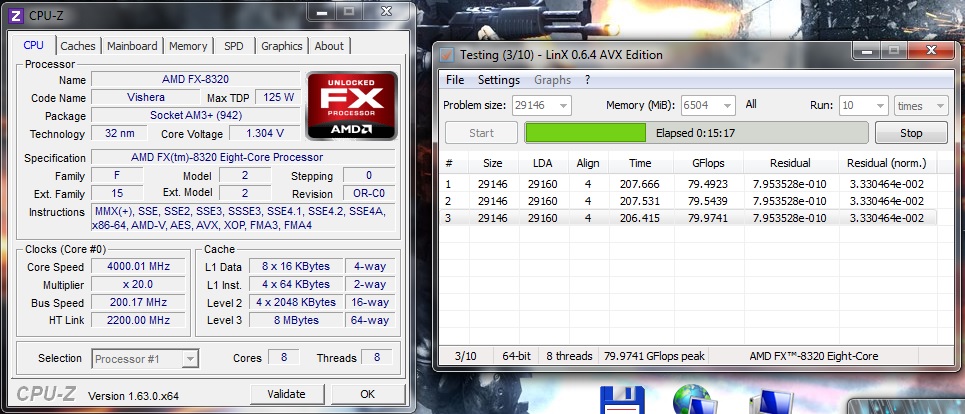Sort by the Align column header
Viewport: 965px width, 414px height.
[588, 163]
